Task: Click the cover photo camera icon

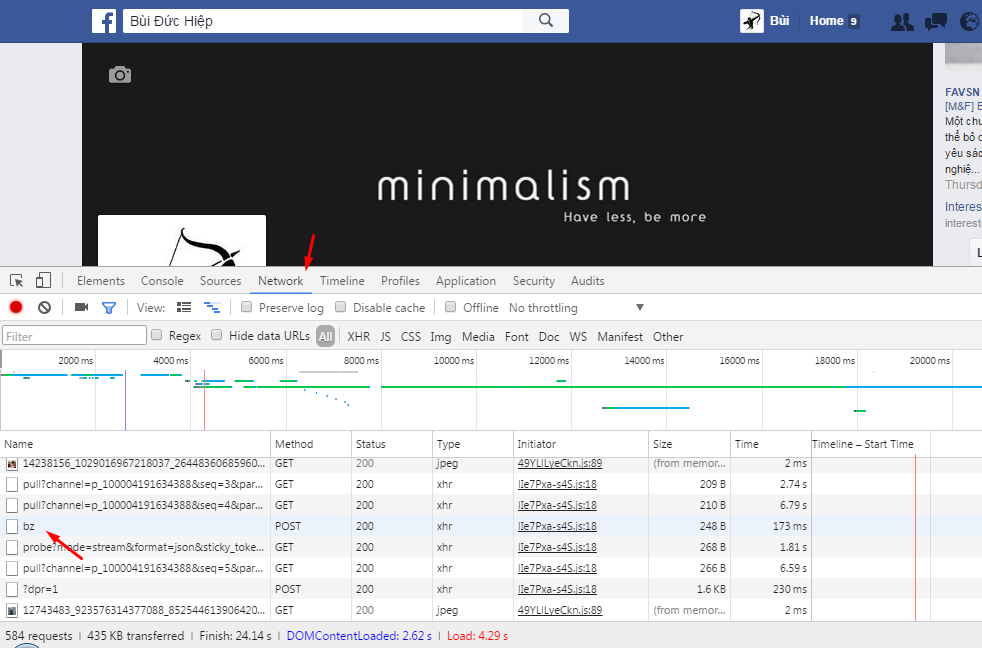Action: pyautogui.click(x=120, y=75)
